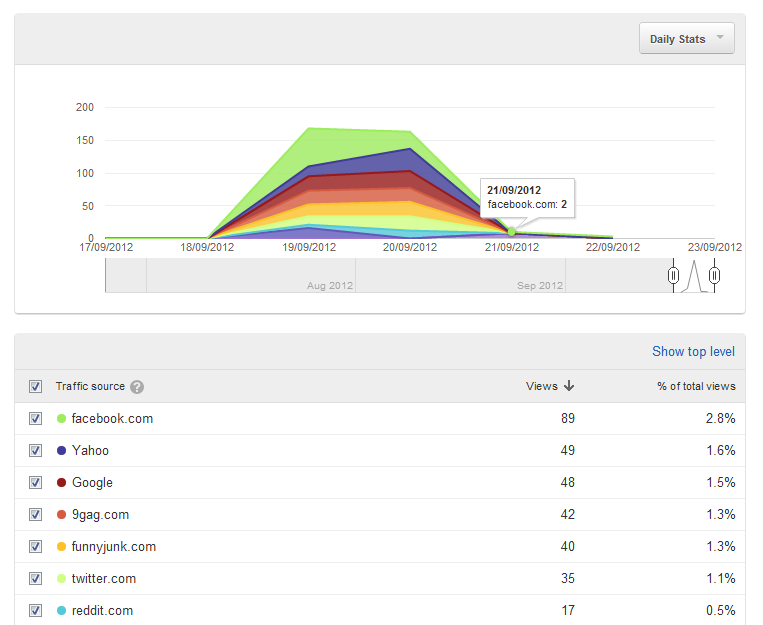The height and width of the screenshot is (625, 763).
Task: Click the Yahoo dark blue color dot
Action: click(61, 451)
